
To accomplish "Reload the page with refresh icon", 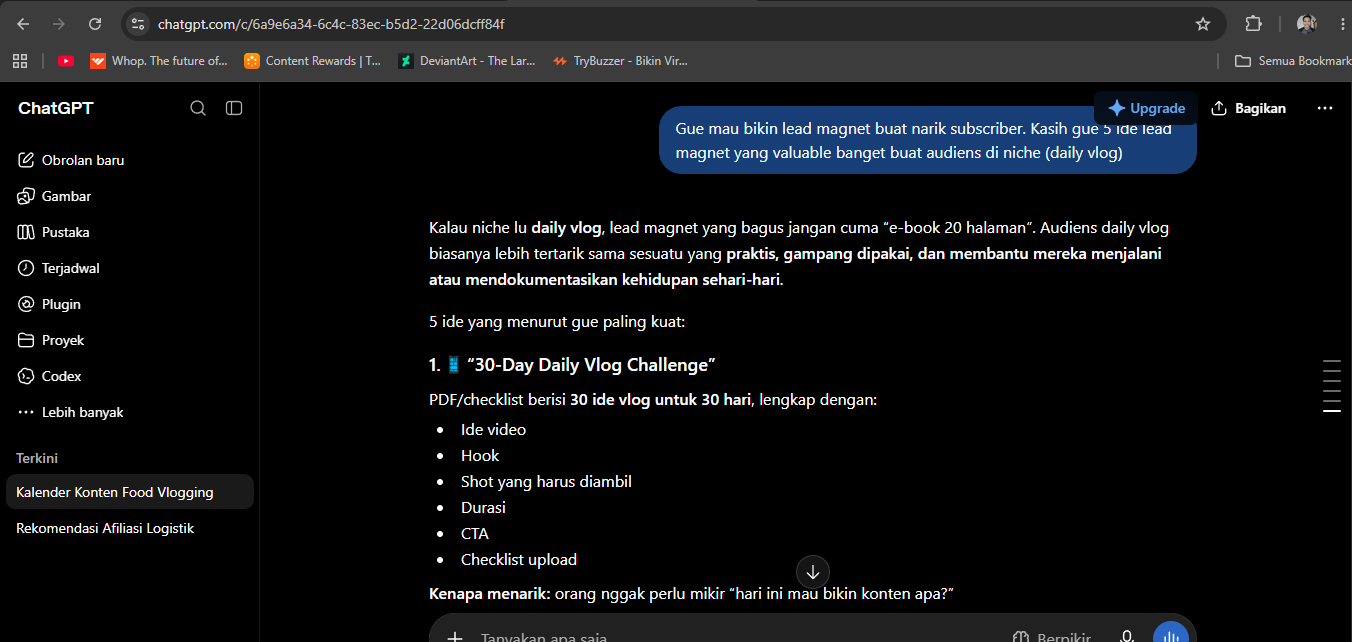I will click(x=95, y=24).
